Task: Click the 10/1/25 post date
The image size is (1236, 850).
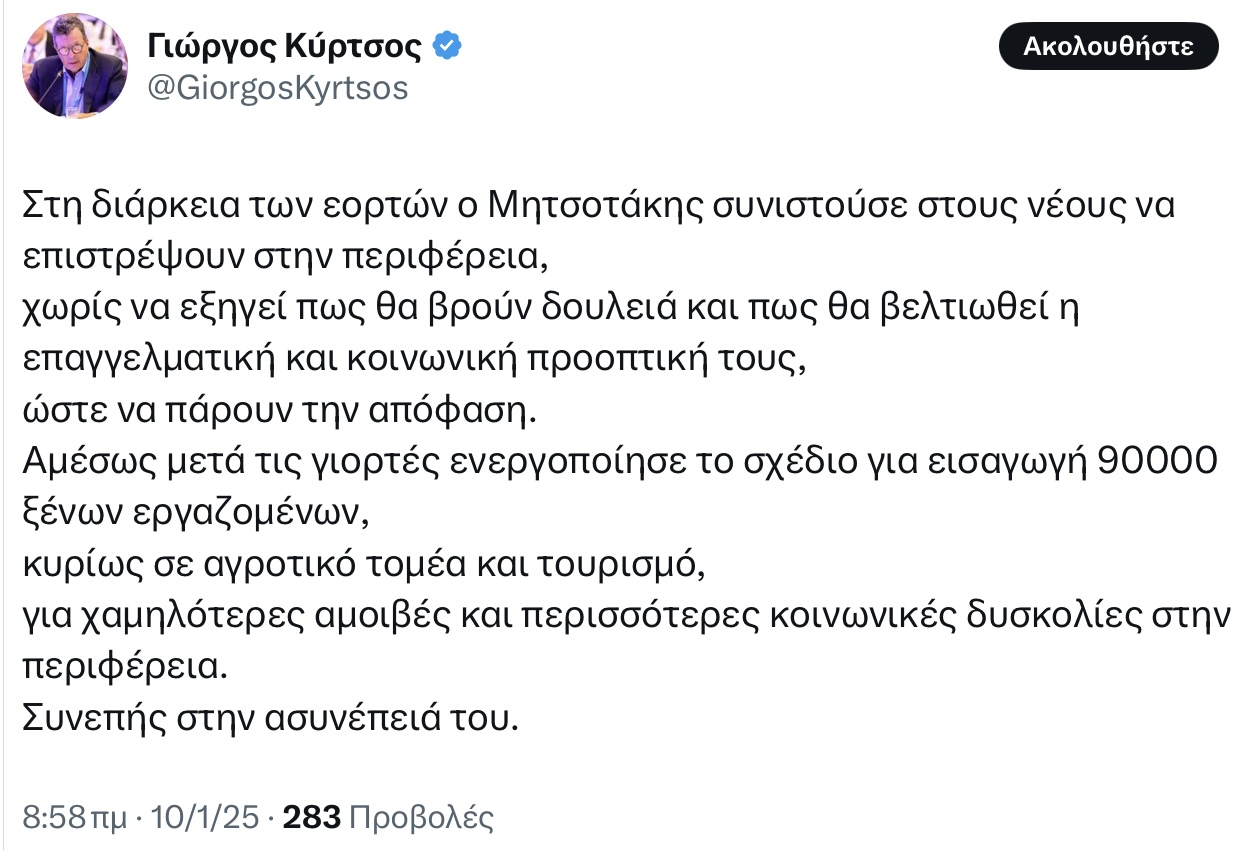Action: click(x=206, y=819)
